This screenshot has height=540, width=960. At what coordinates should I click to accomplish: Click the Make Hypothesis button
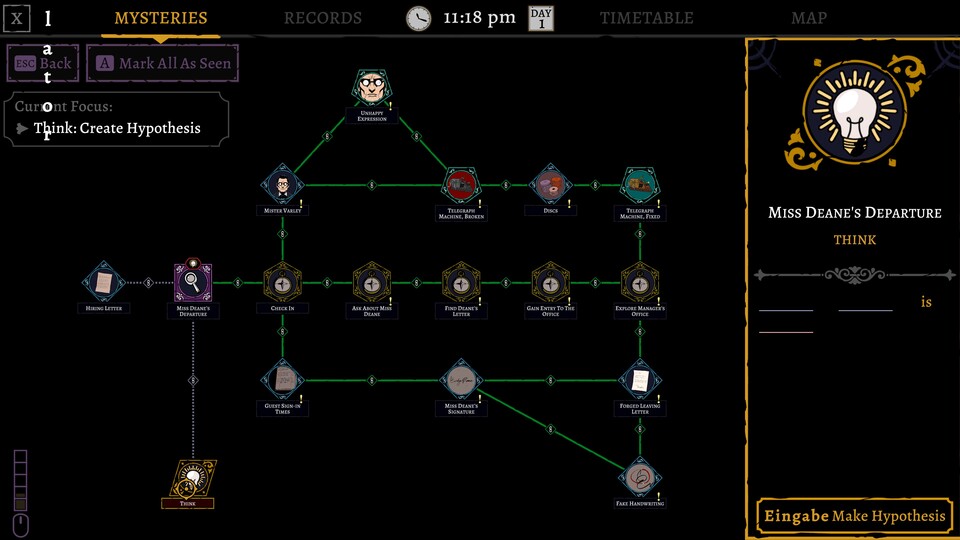[853, 516]
